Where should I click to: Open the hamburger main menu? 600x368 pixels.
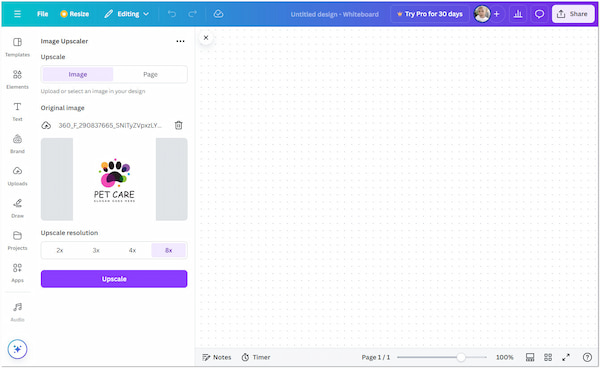point(17,14)
